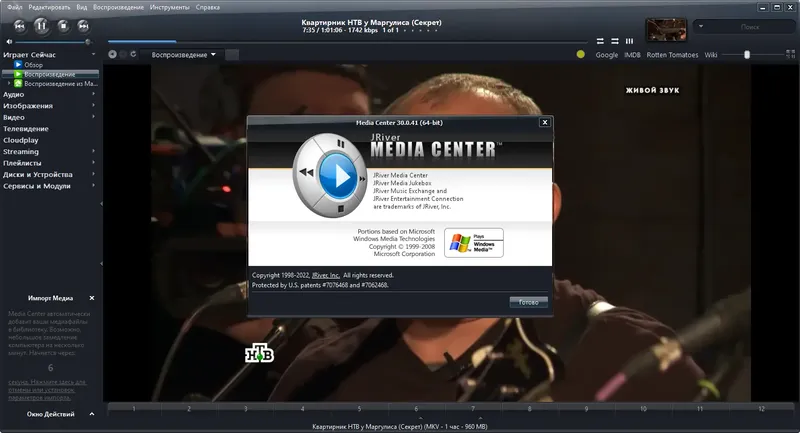
Task: Click the gray square button beside Воспроизведение dropdown
Action: 232,55
